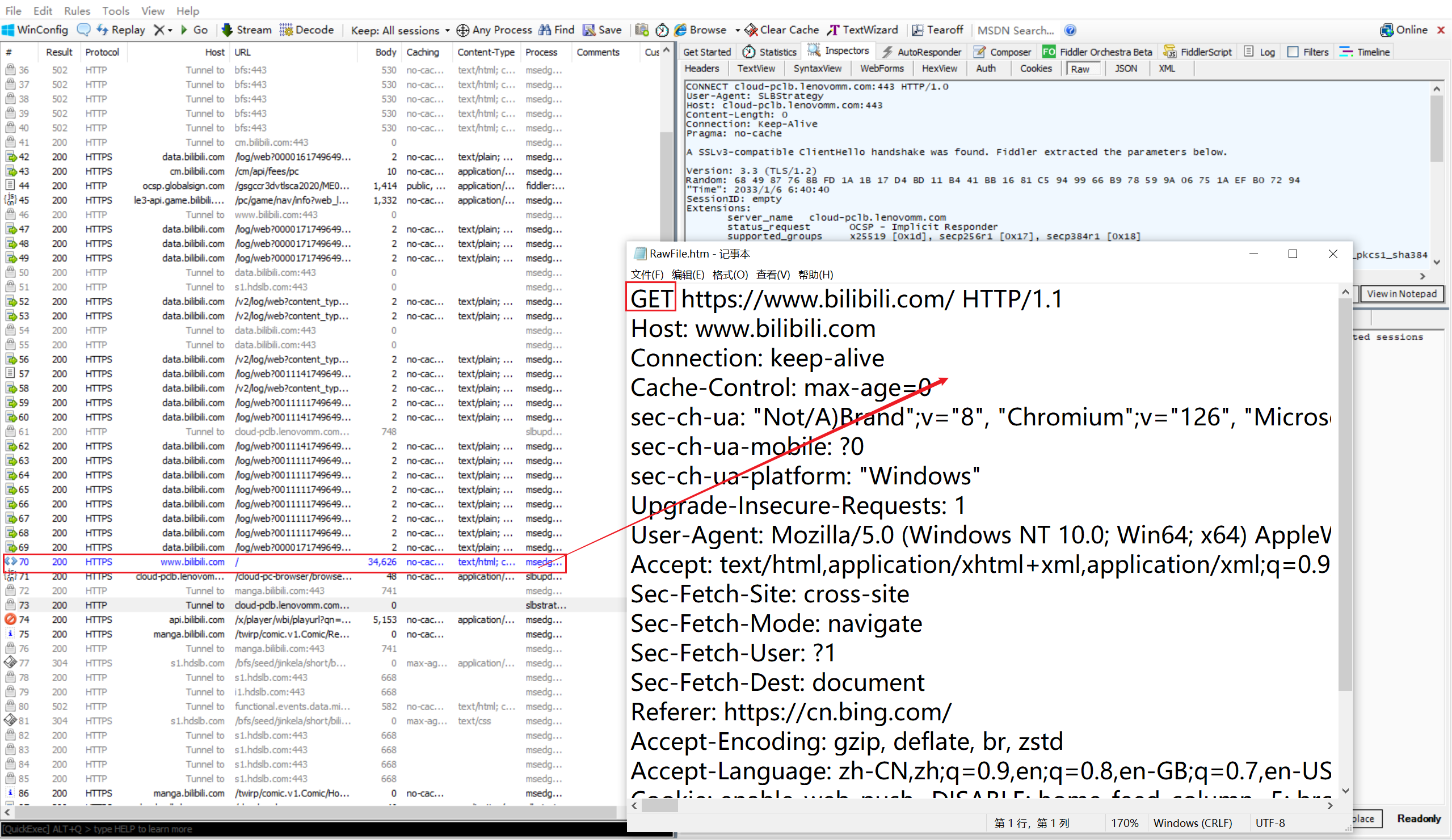Open the Tools menu
The height and width of the screenshot is (840, 1452).
click(116, 10)
